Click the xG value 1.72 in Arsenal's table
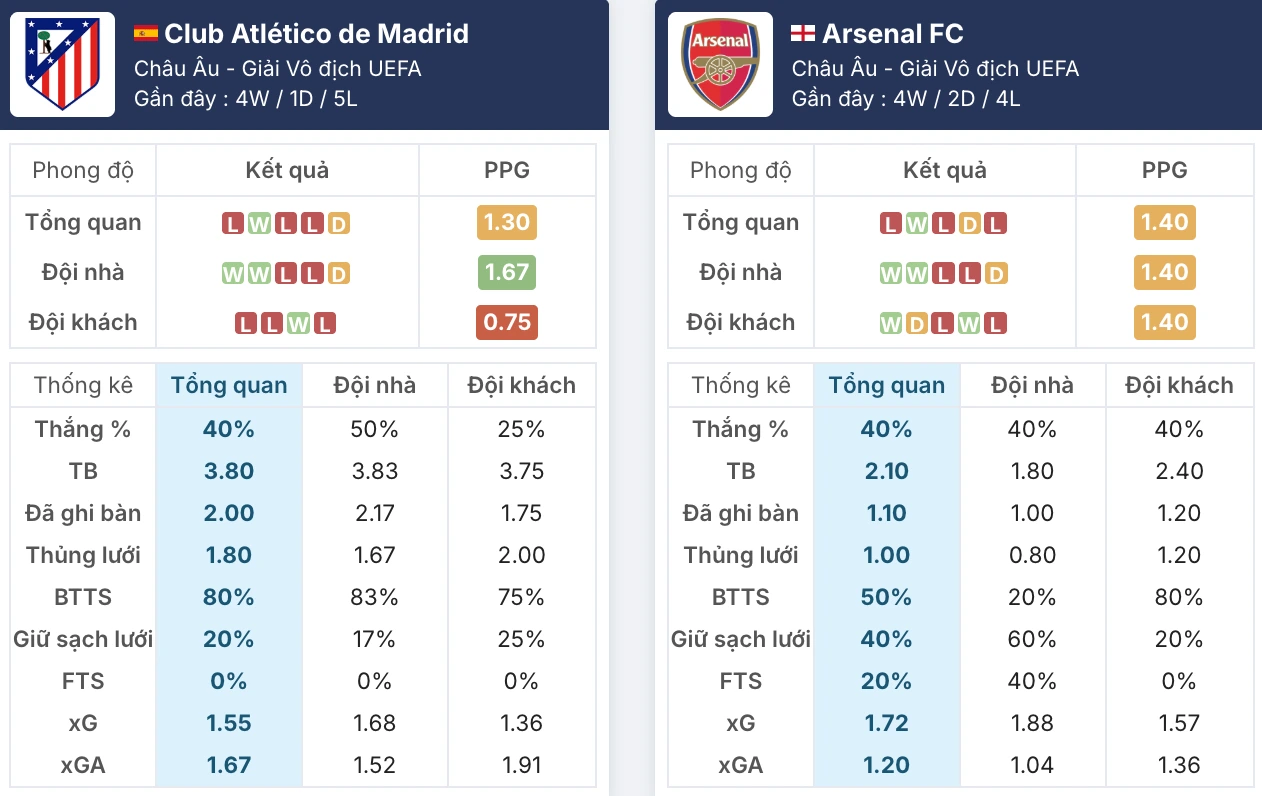This screenshot has width=1262, height=796. click(886, 723)
